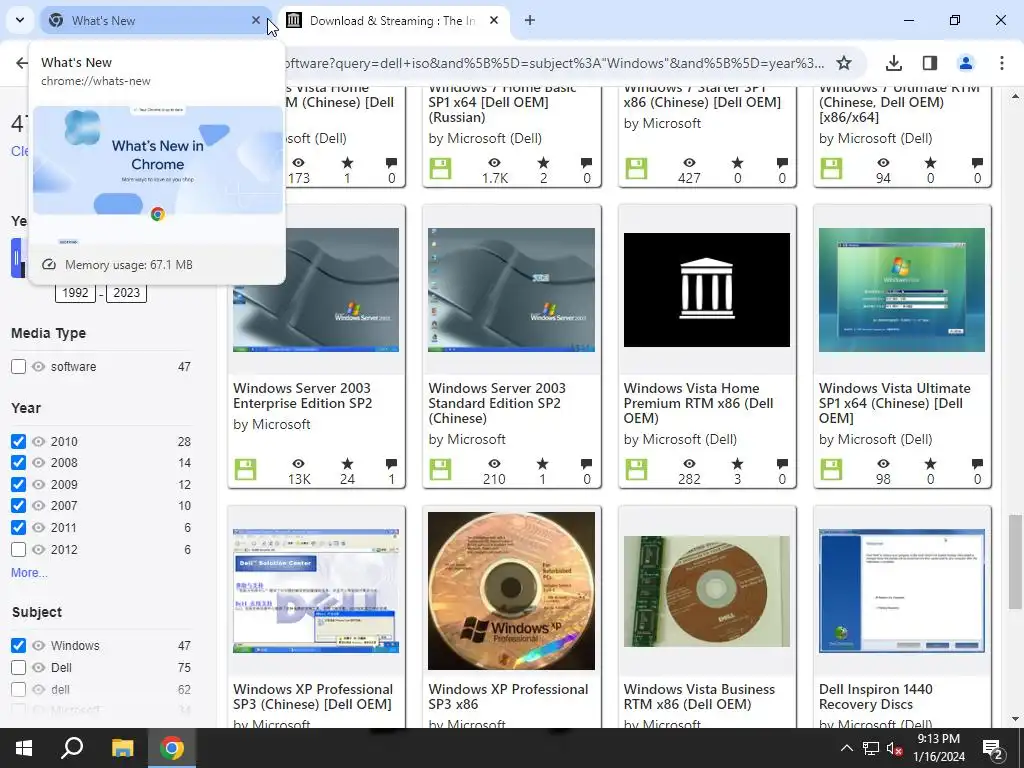Open Windows Vista Business RTM disc image
The width and height of the screenshot is (1024, 768).
tap(707, 591)
